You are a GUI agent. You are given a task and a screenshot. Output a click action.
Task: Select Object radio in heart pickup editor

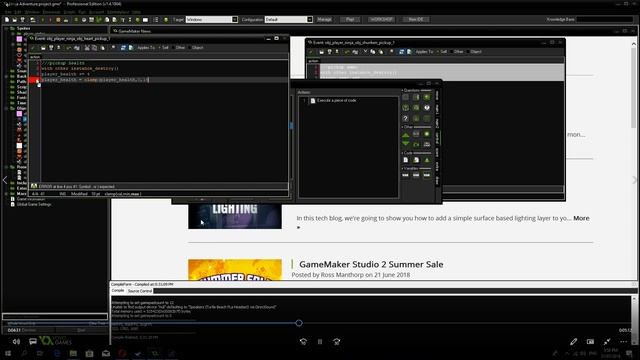tap(196, 48)
